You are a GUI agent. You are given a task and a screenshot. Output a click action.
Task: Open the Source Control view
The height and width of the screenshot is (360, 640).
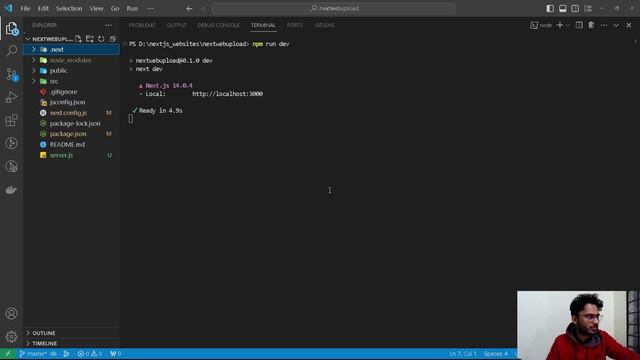pos(11,74)
